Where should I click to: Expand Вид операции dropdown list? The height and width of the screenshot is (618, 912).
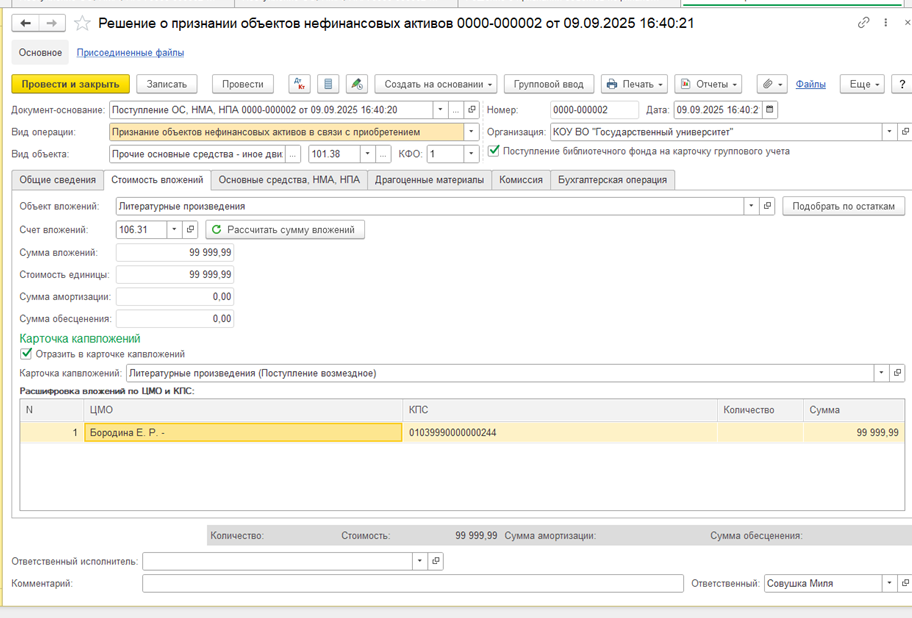click(471, 132)
